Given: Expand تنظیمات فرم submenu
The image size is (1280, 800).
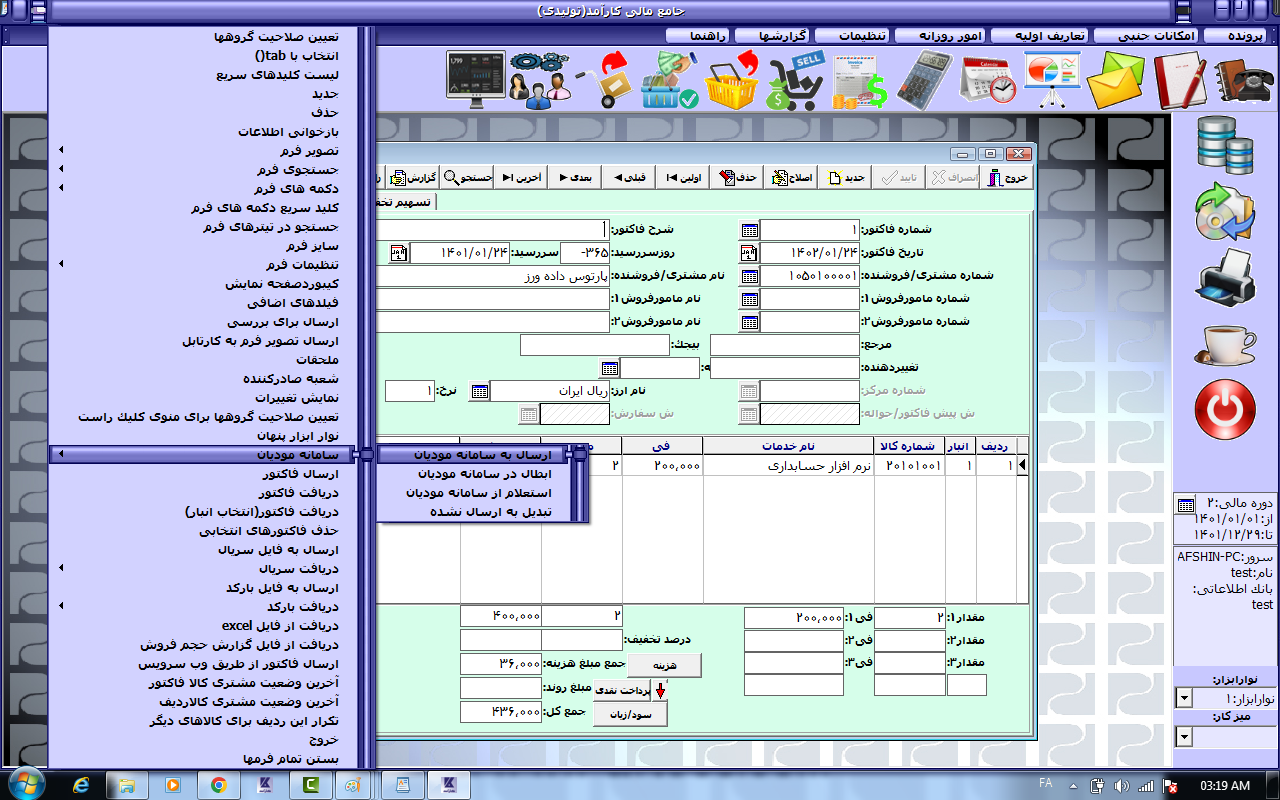Looking at the screenshot, I should point(203,264).
